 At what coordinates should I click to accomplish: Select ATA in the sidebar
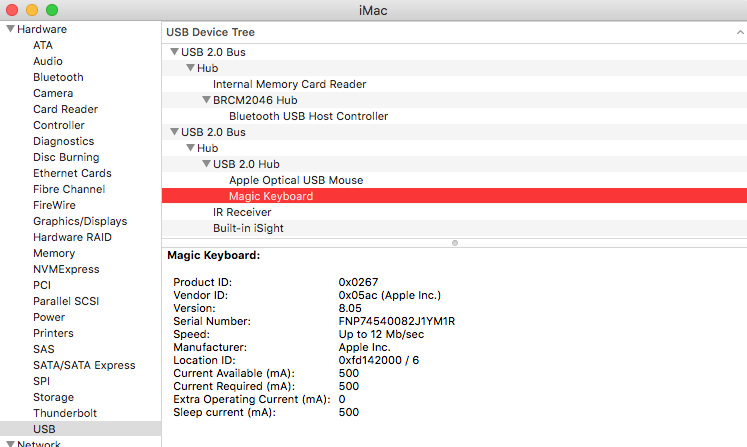pos(43,45)
